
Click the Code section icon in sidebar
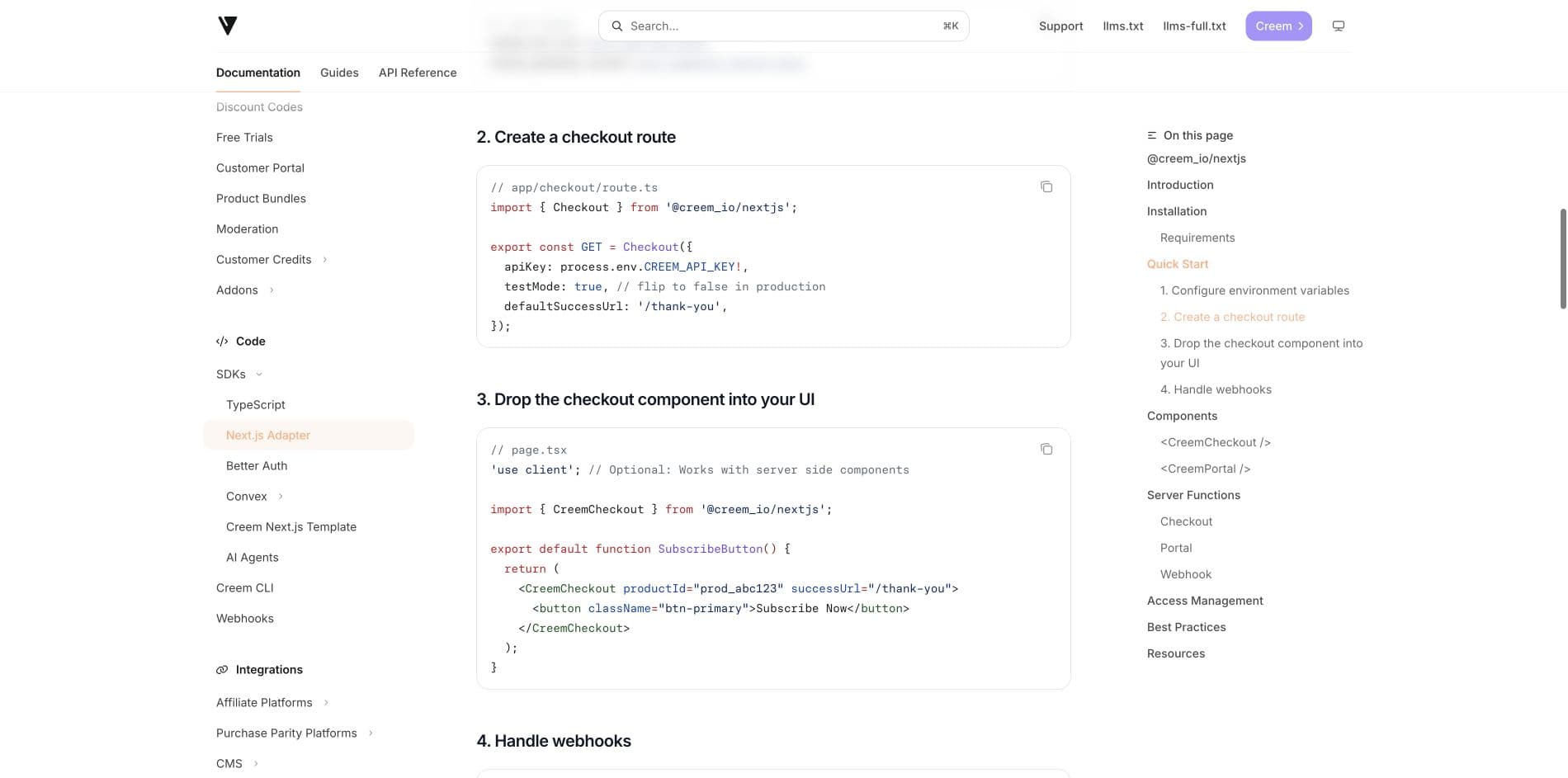point(222,342)
